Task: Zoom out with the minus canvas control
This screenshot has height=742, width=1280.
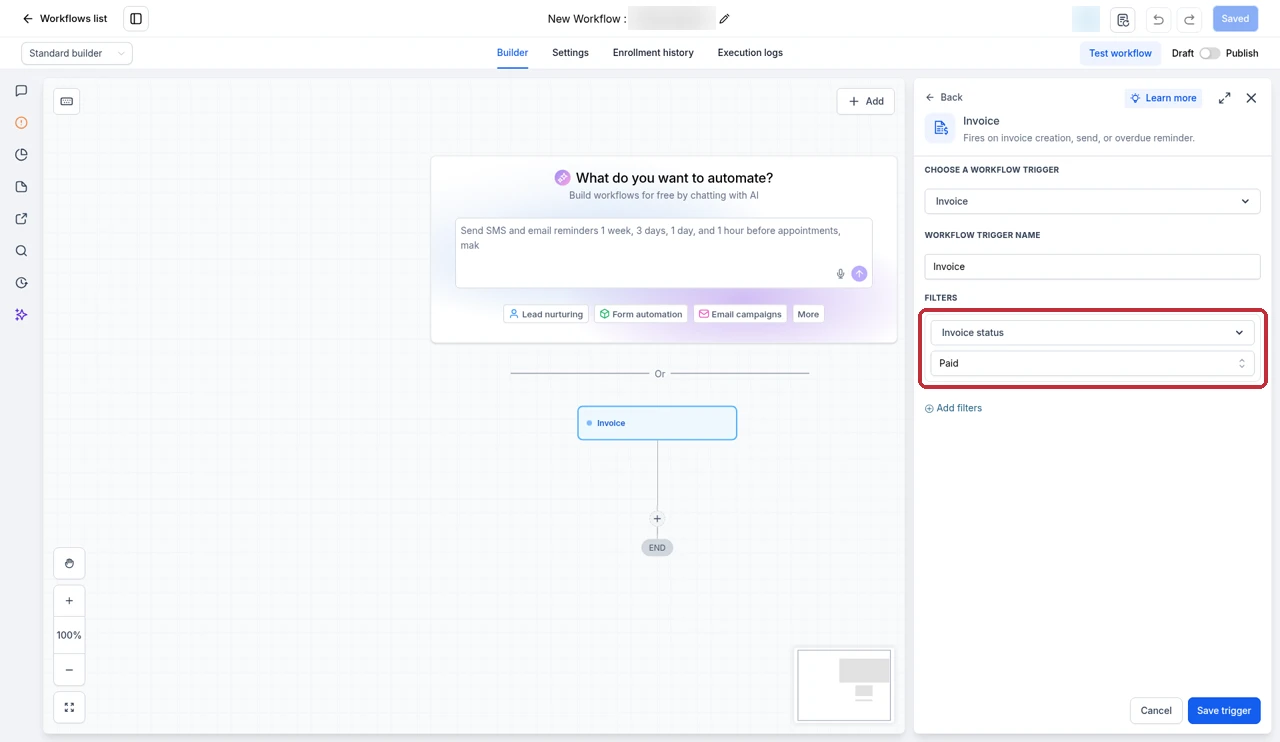Action: (x=69, y=670)
